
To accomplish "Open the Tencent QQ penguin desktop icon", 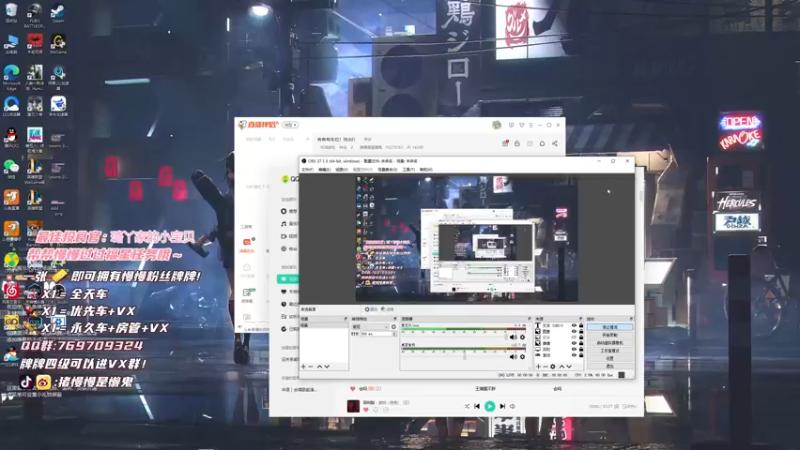I will (x=11, y=137).
